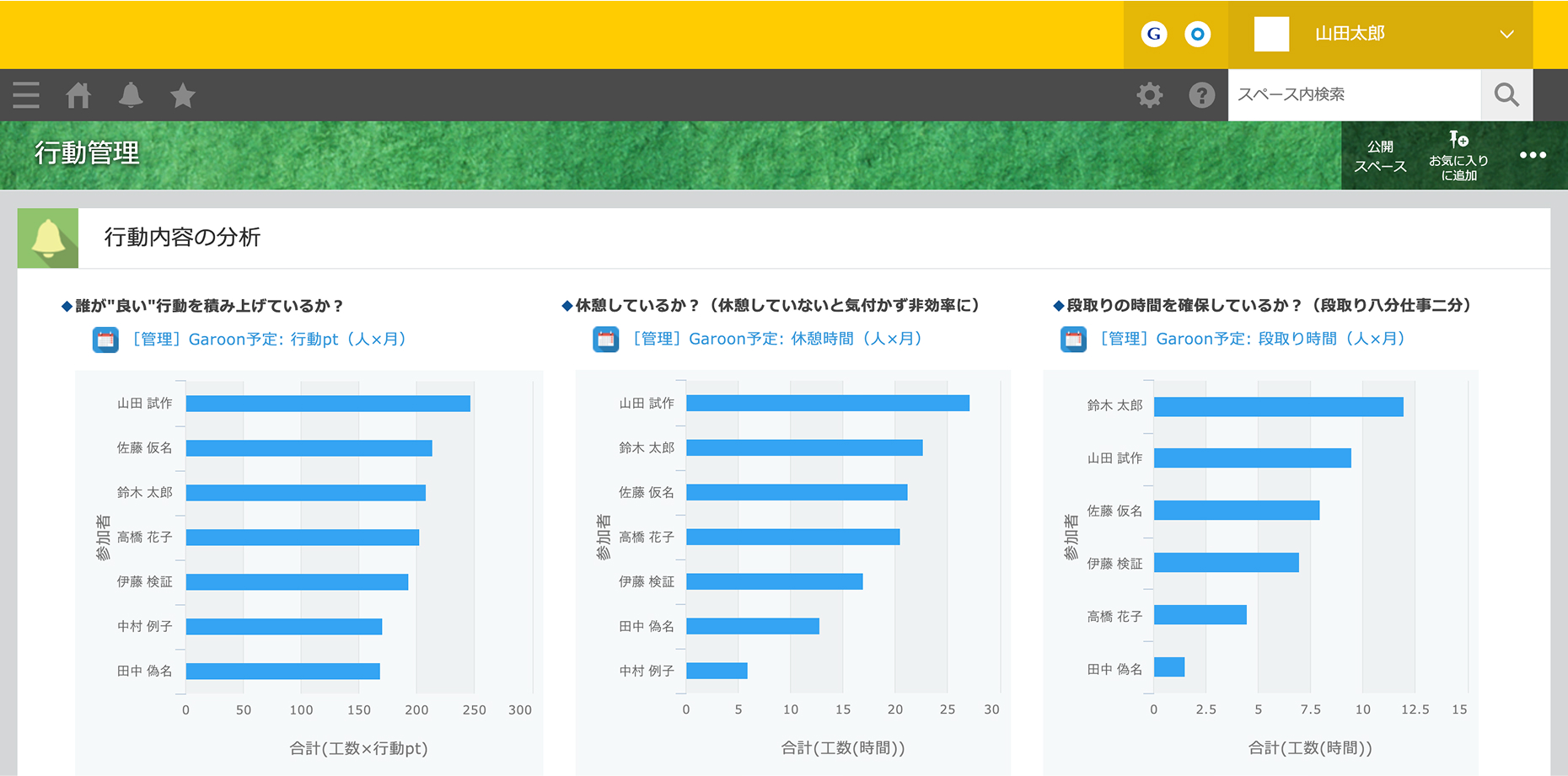The width and height of the screenshot is (1568, 776).
Task: Open the Garoon G icon
Action: tap(1153, 34)
